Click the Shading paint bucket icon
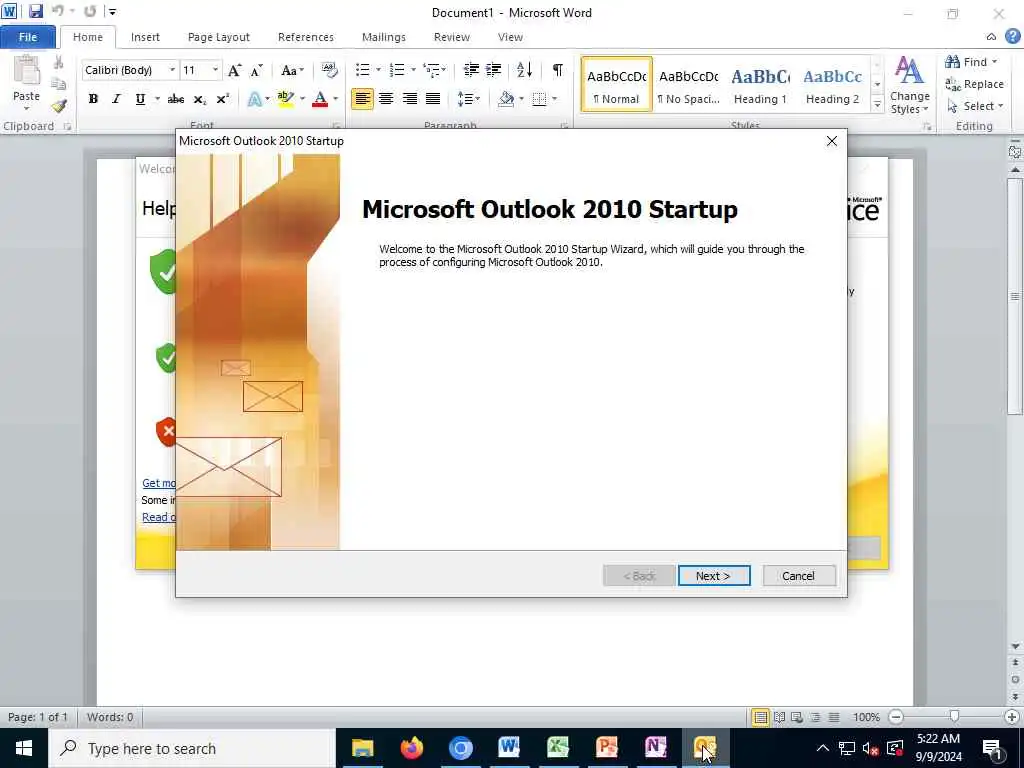 click(506, 99)
